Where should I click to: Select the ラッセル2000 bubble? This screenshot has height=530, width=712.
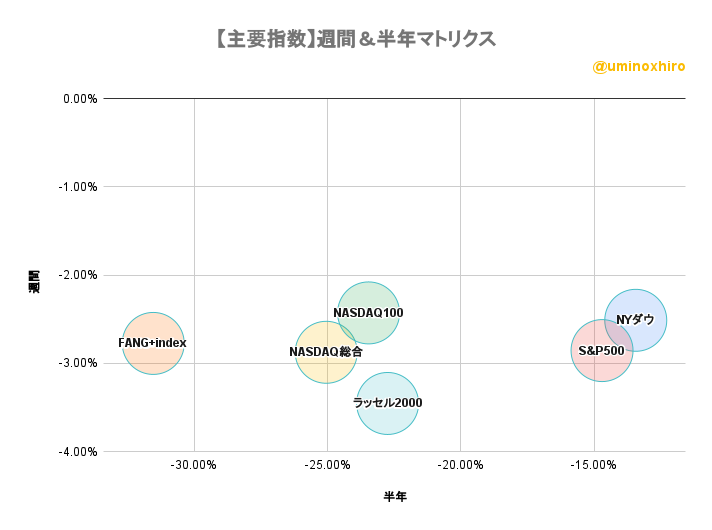387,403
